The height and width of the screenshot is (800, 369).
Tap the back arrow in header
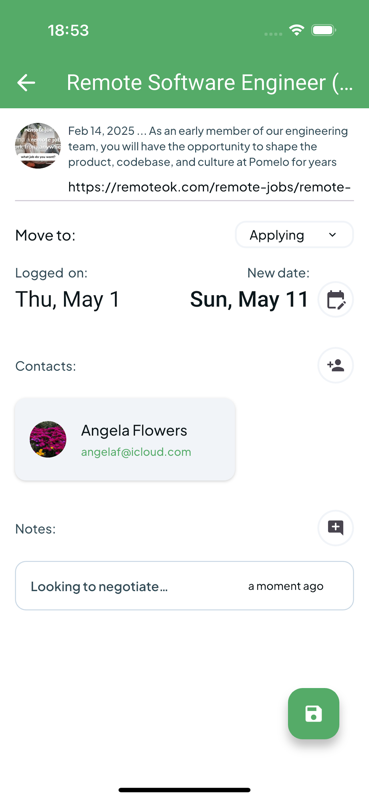point(26,83)
